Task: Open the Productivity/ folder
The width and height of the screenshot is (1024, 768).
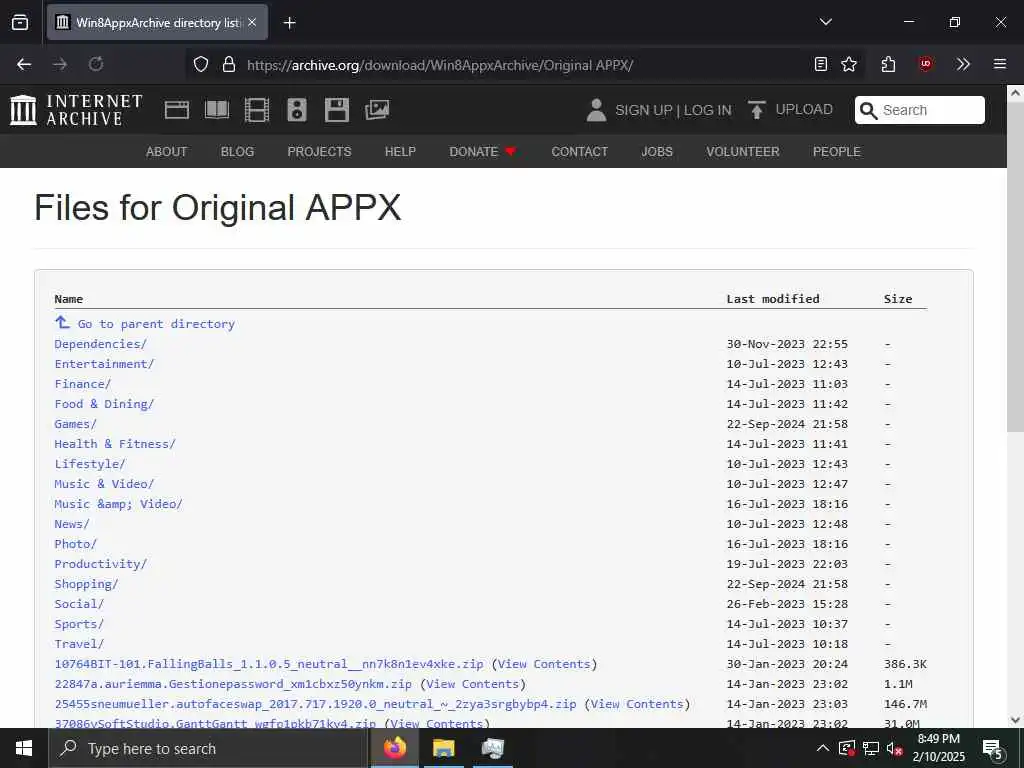Action: (101, 564)
